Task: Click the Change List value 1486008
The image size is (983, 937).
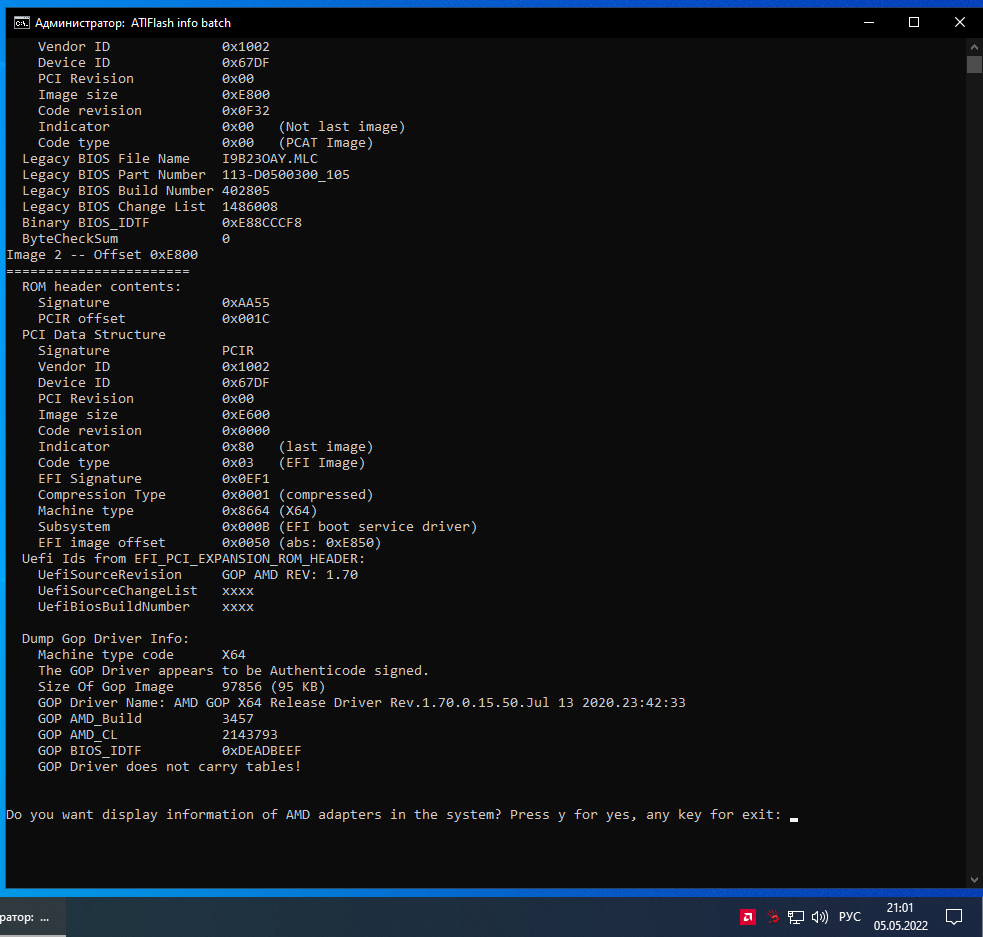Action: [x=250, y=207]
